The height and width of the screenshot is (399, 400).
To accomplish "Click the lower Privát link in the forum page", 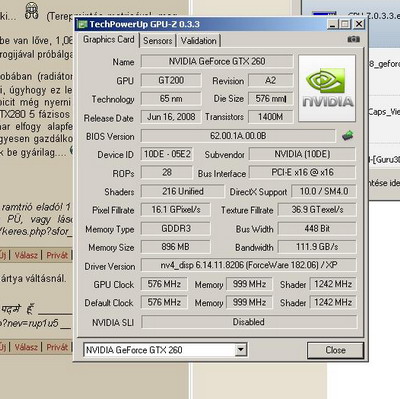I will point(57,347).
